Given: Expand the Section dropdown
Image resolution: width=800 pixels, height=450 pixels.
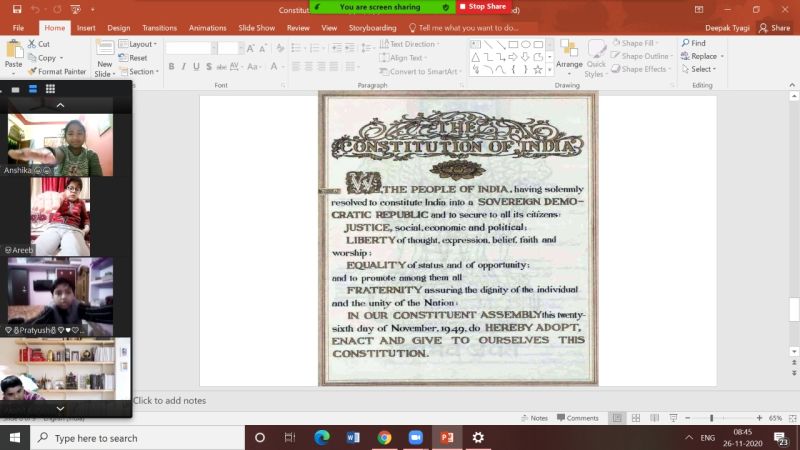Looking at the screenshot, I should pyautogui.click(x=140, y=71).
